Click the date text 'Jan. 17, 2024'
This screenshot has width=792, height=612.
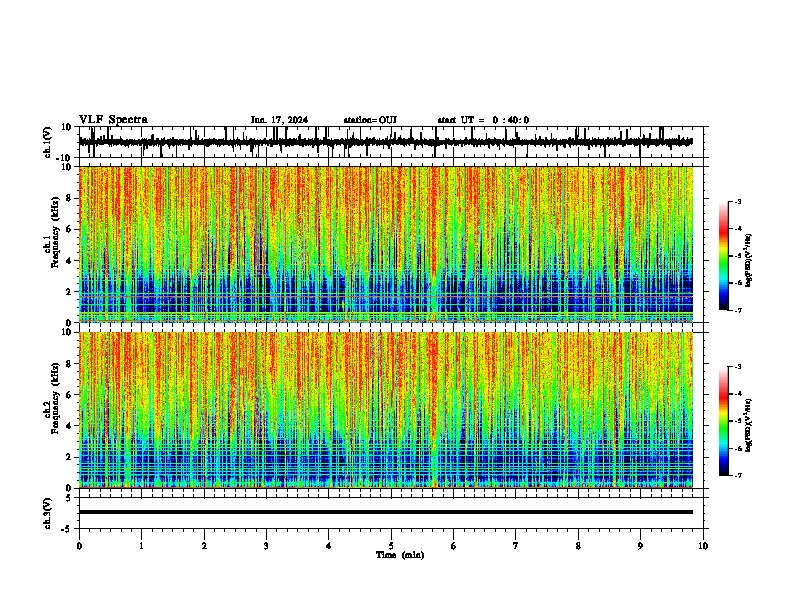[279, 120]
